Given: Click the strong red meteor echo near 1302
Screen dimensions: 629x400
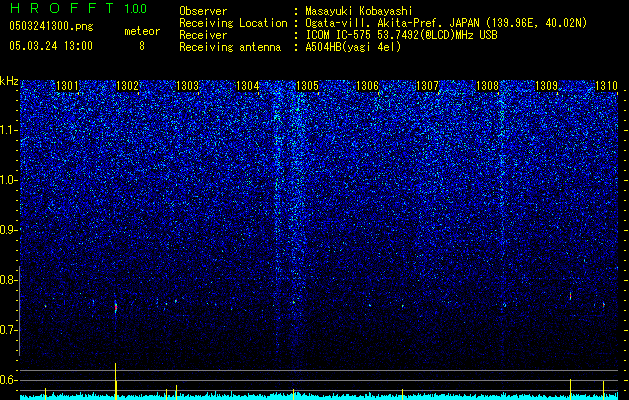Looking at the screenshot, I should pos(116,307).
